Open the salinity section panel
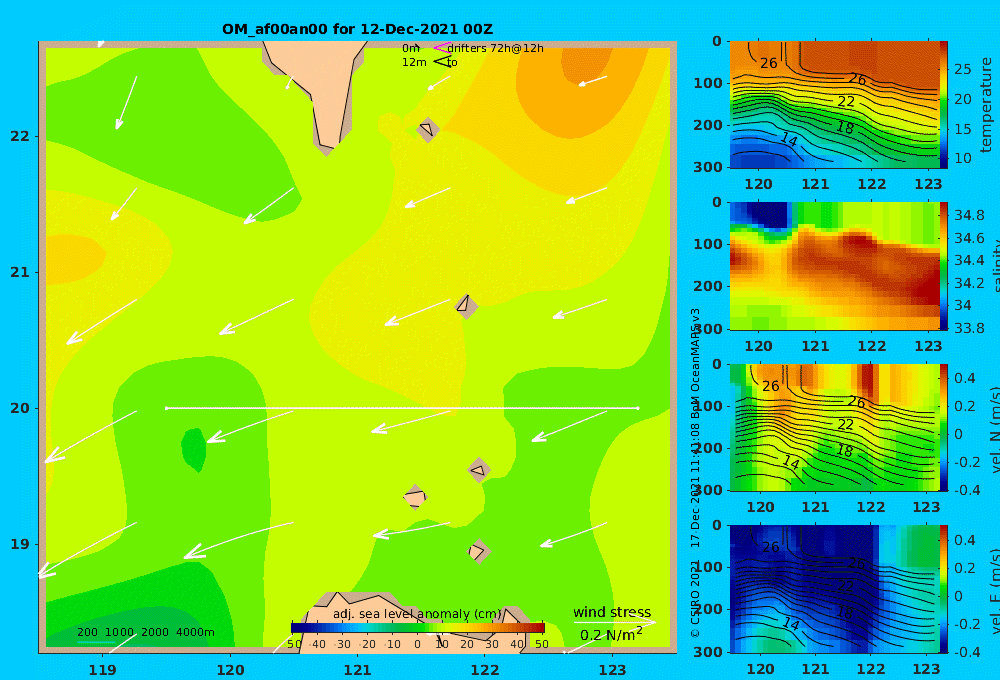The height and width of the screenshot is (680, 1000). pos(835,266)
